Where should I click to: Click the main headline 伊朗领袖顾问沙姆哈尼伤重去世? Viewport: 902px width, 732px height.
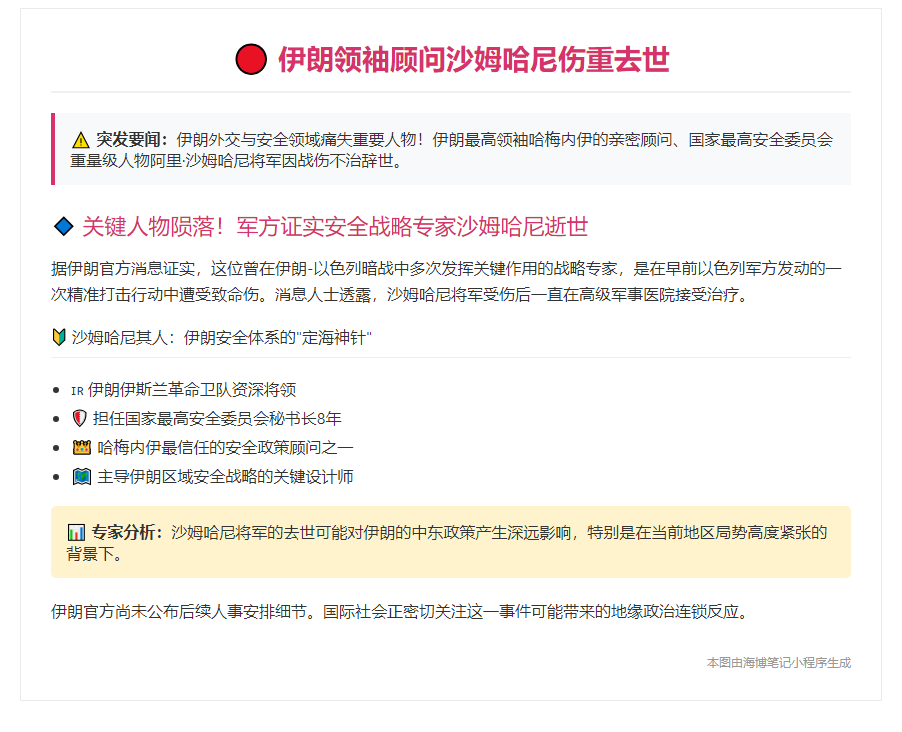473,60
